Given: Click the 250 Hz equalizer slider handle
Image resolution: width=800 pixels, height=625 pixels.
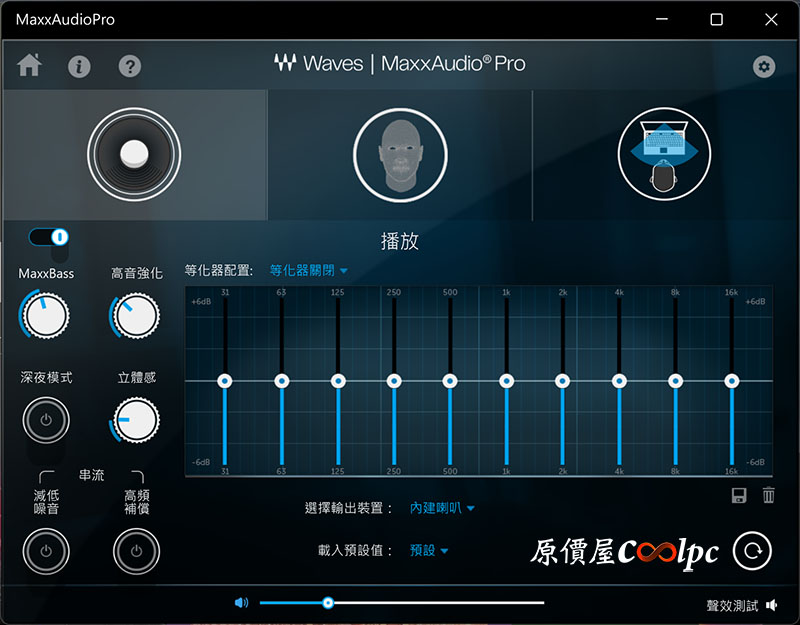Looking at the screenshot, I should pos(394,381).
